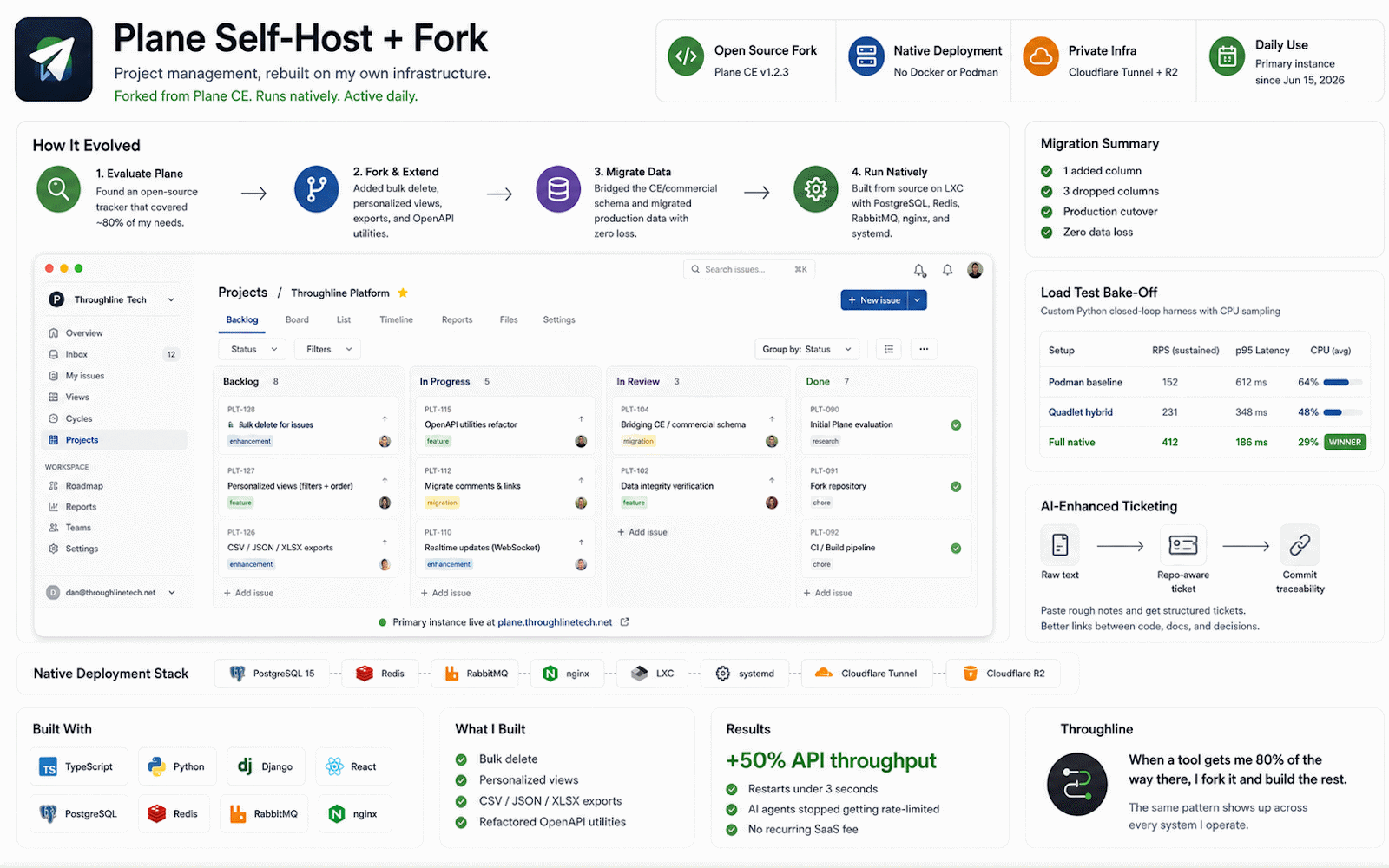1389x868 pixels.
Task: Click the Open Source Fork code icon
Action: click(686, 56)
